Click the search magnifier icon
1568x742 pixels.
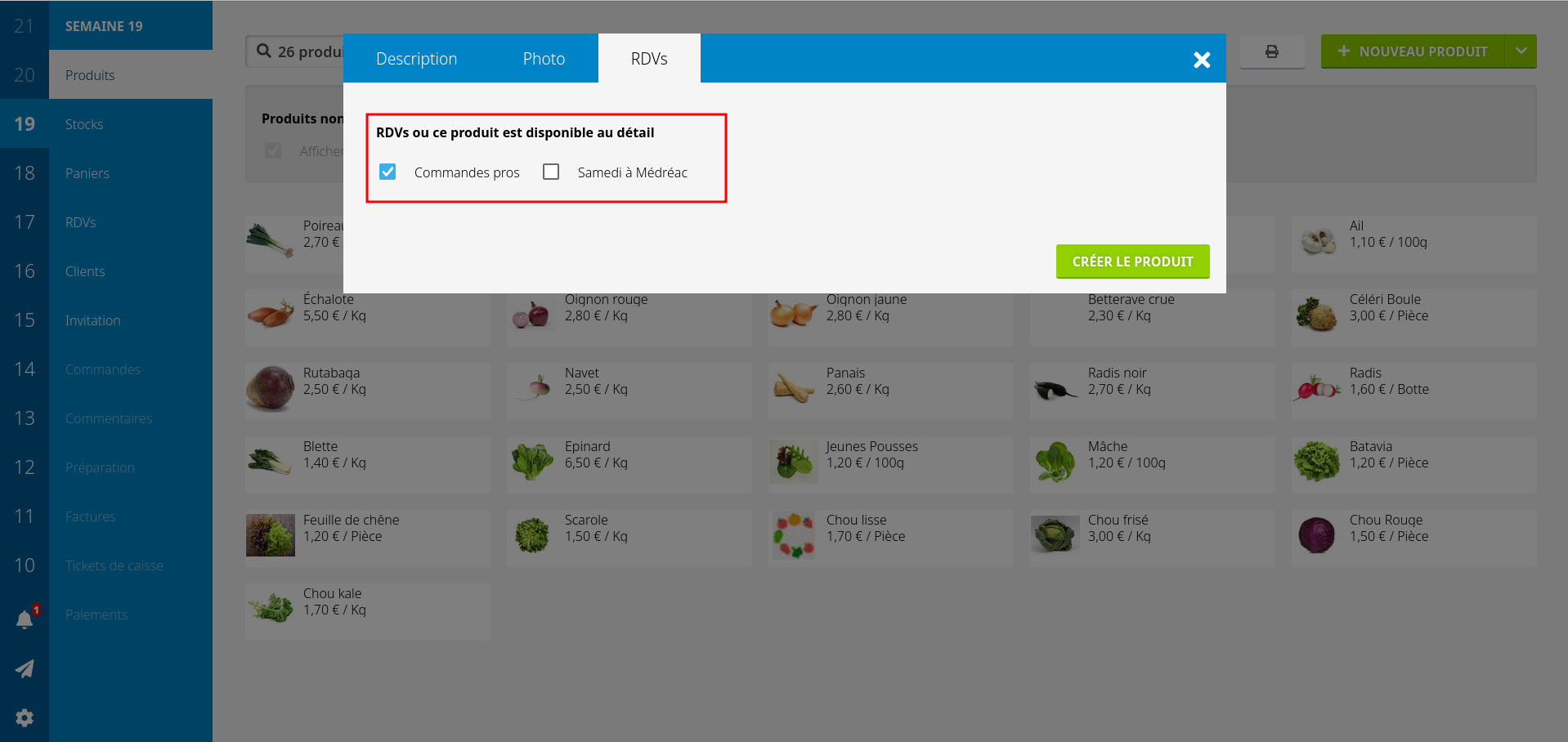pyautogui.click(x=264, y=51)
